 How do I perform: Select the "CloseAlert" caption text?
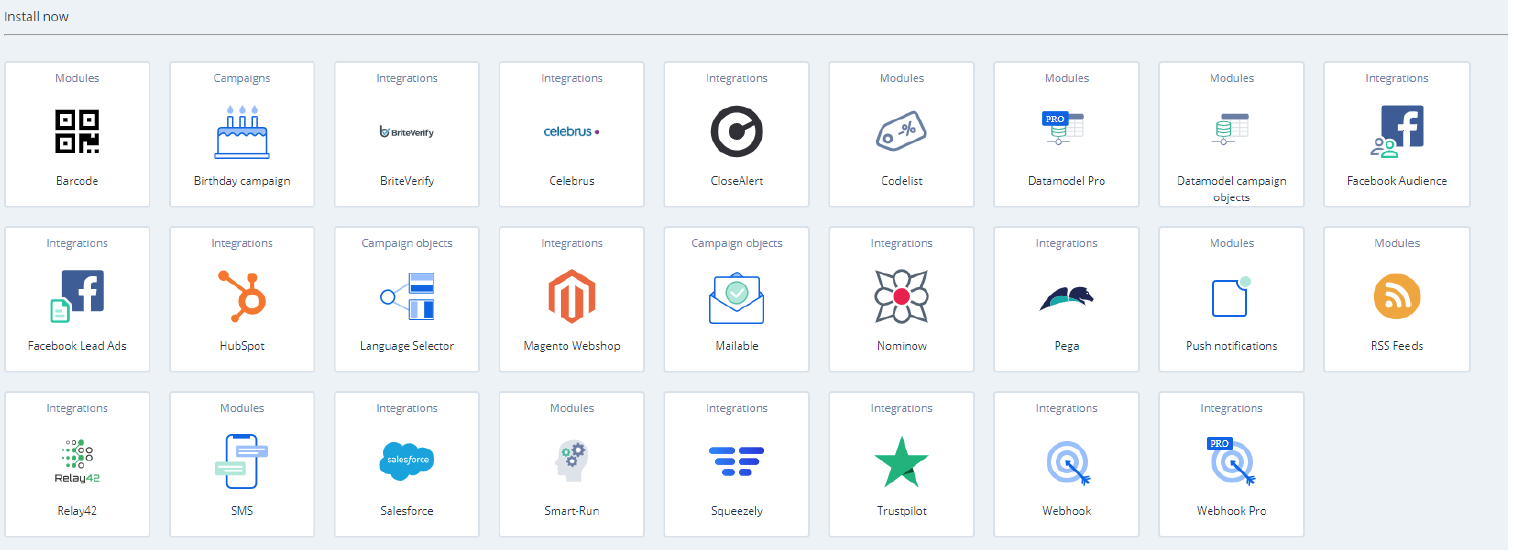(x=737, y=181)
